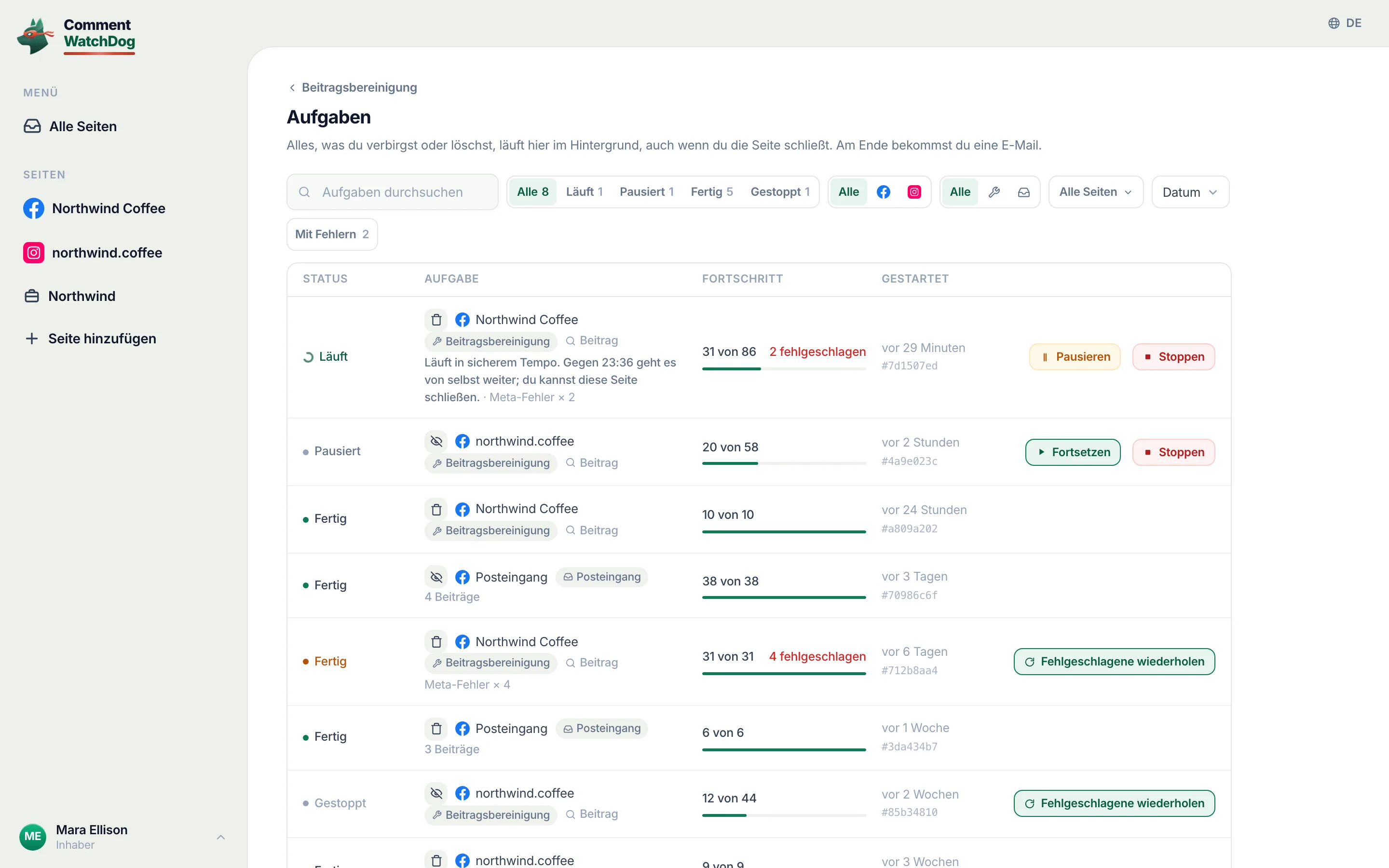
Task: Resume the paused task with Fortsetzen
Action: click(1073, 452)
